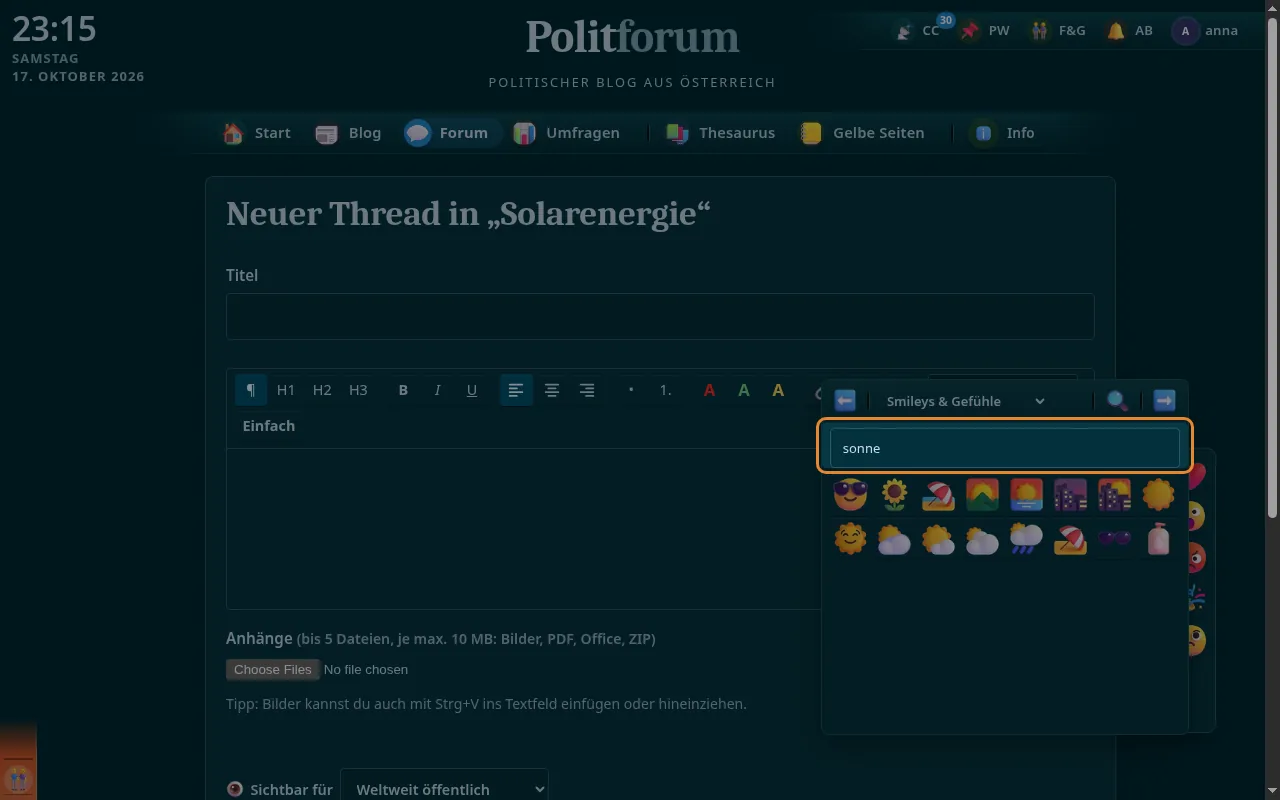Toggle bold formatting
Image resolution: width=1280 pixels, height=800 pixels.
403,390
